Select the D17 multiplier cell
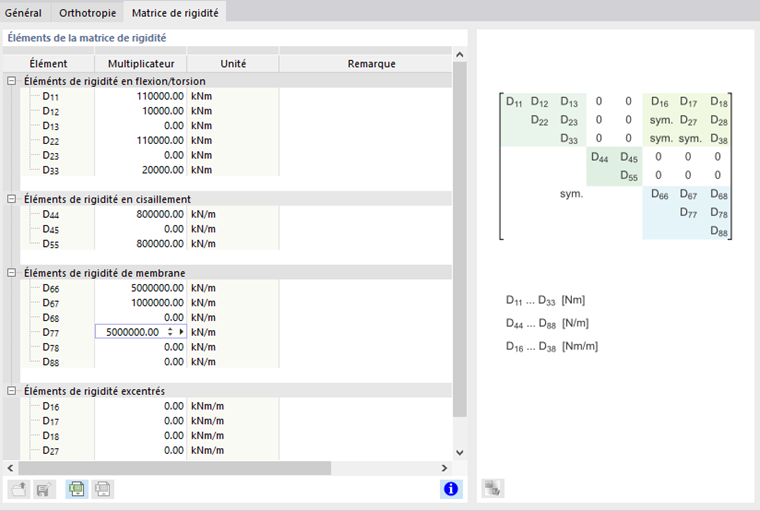This screenshot has height=511, width=760. point(141,421)
